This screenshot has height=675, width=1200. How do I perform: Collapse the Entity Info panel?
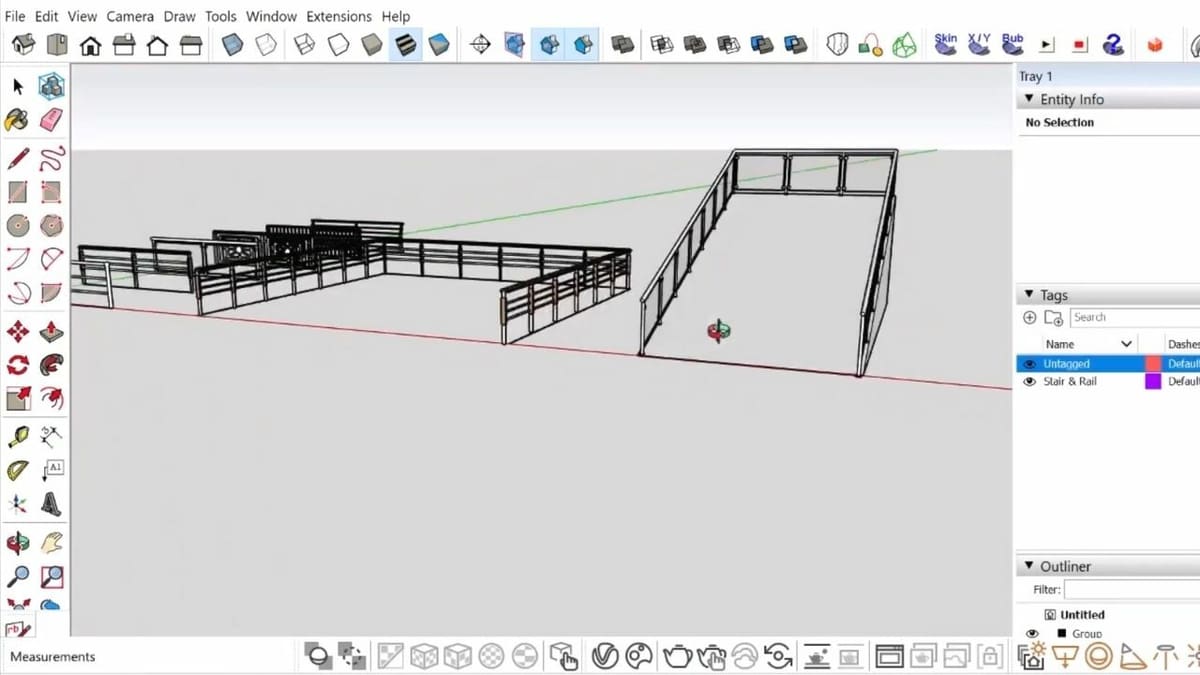click(x=1029, y=99)
